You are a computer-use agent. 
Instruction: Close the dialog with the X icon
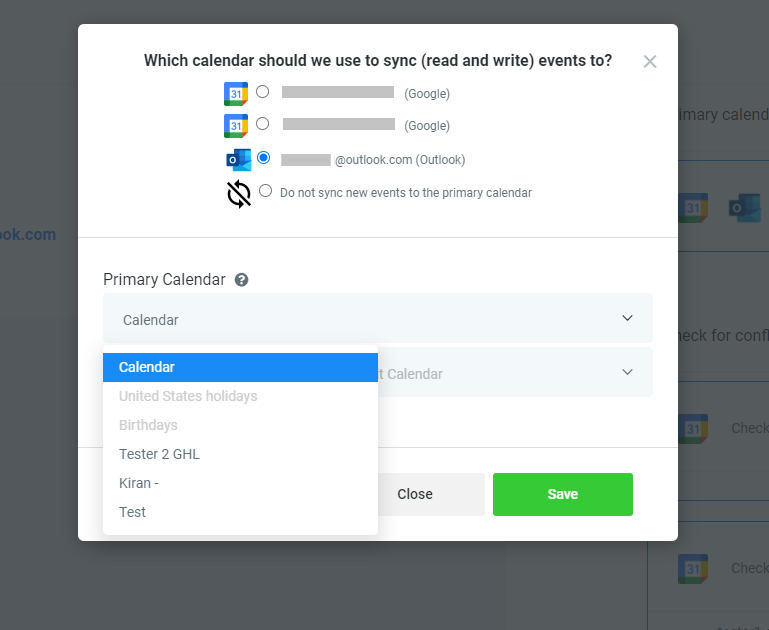(650, 62)
